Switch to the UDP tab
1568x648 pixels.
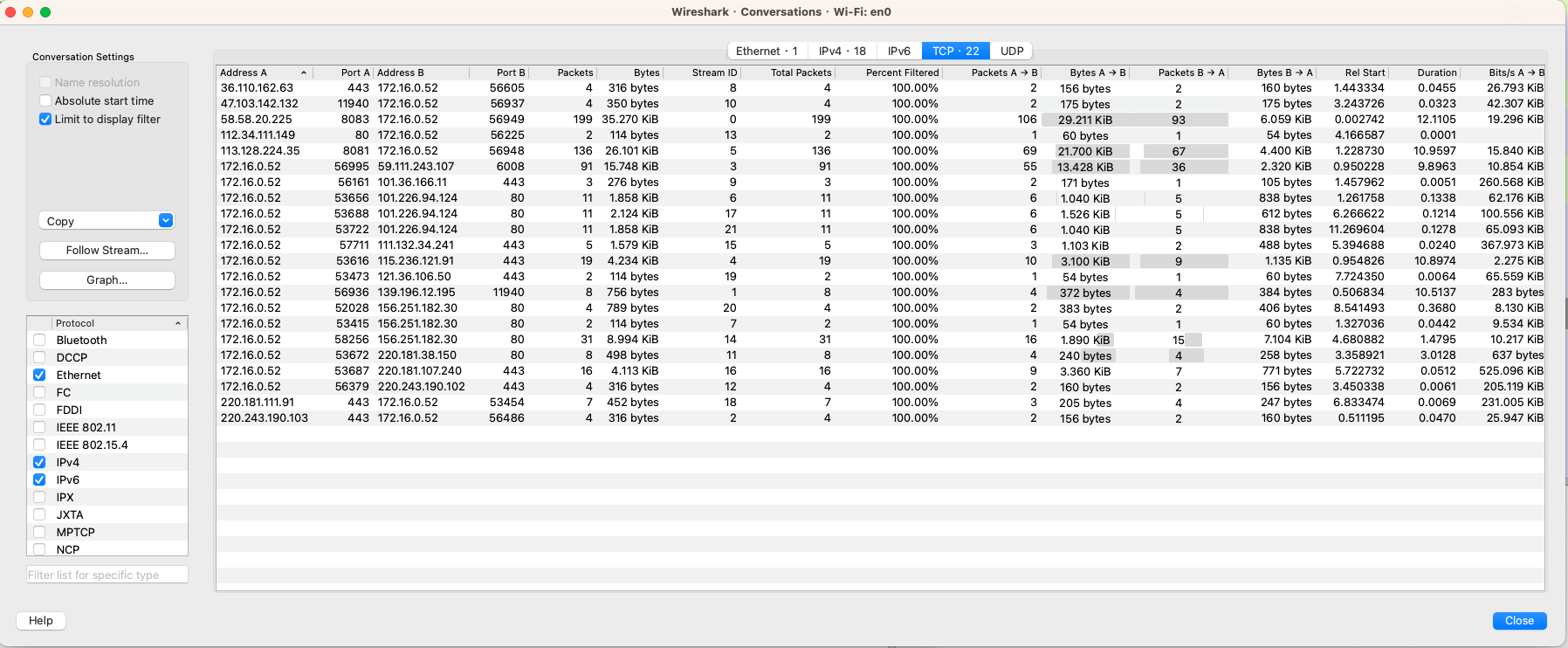1012,51
